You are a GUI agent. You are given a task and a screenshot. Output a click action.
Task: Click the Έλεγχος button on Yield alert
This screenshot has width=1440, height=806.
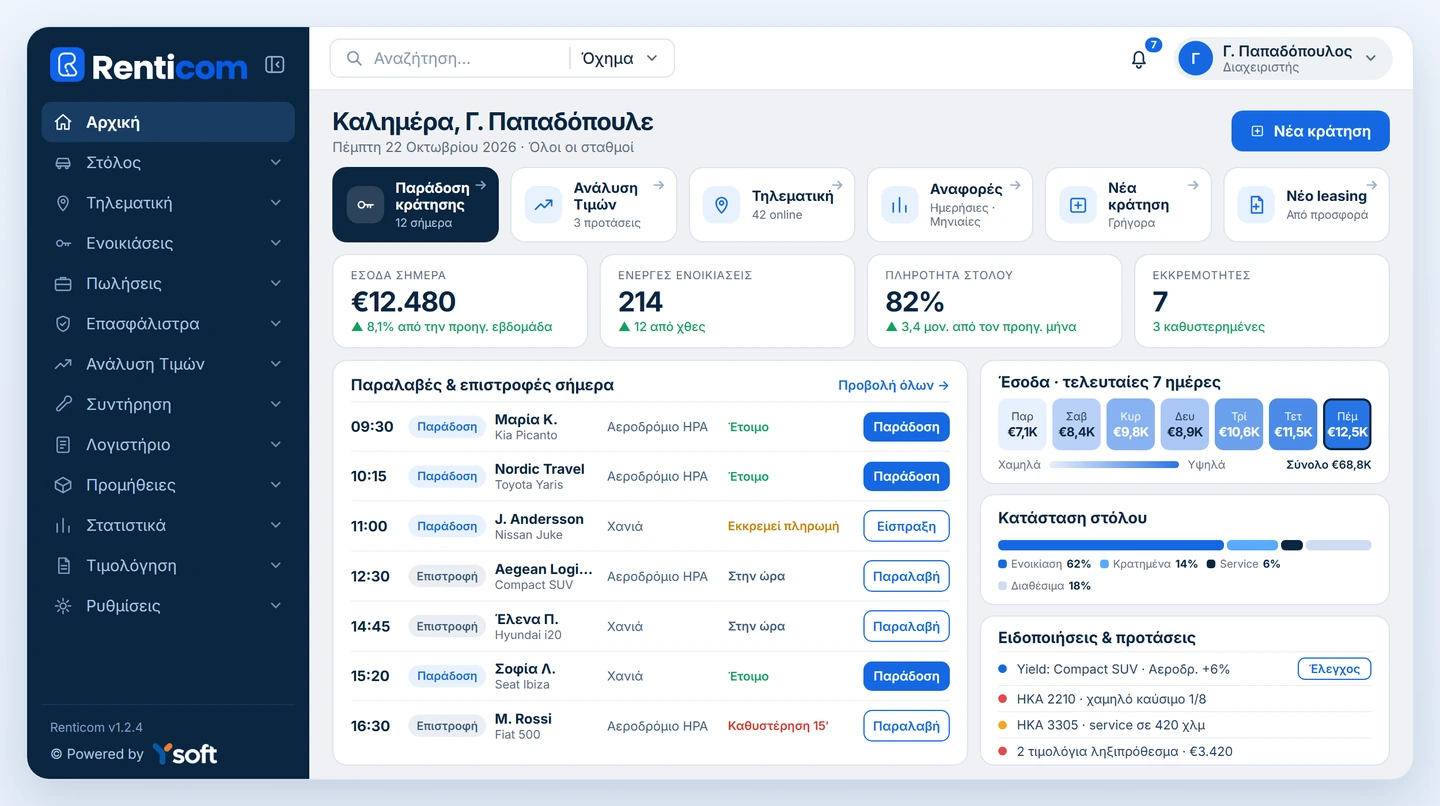(x=1334, y=669)
